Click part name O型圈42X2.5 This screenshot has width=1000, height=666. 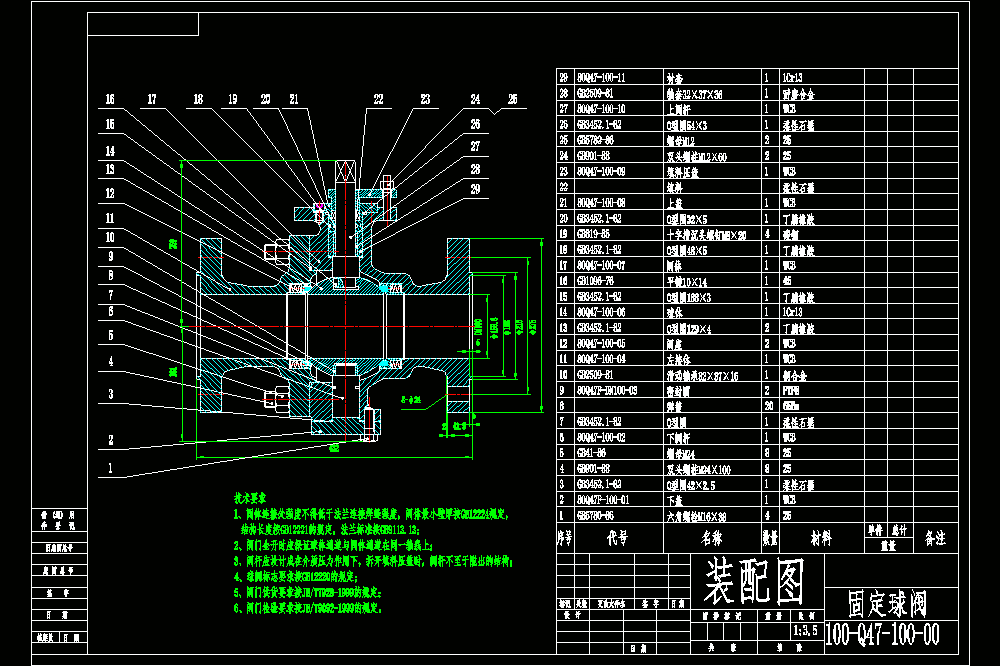click(x=691, y=485)
